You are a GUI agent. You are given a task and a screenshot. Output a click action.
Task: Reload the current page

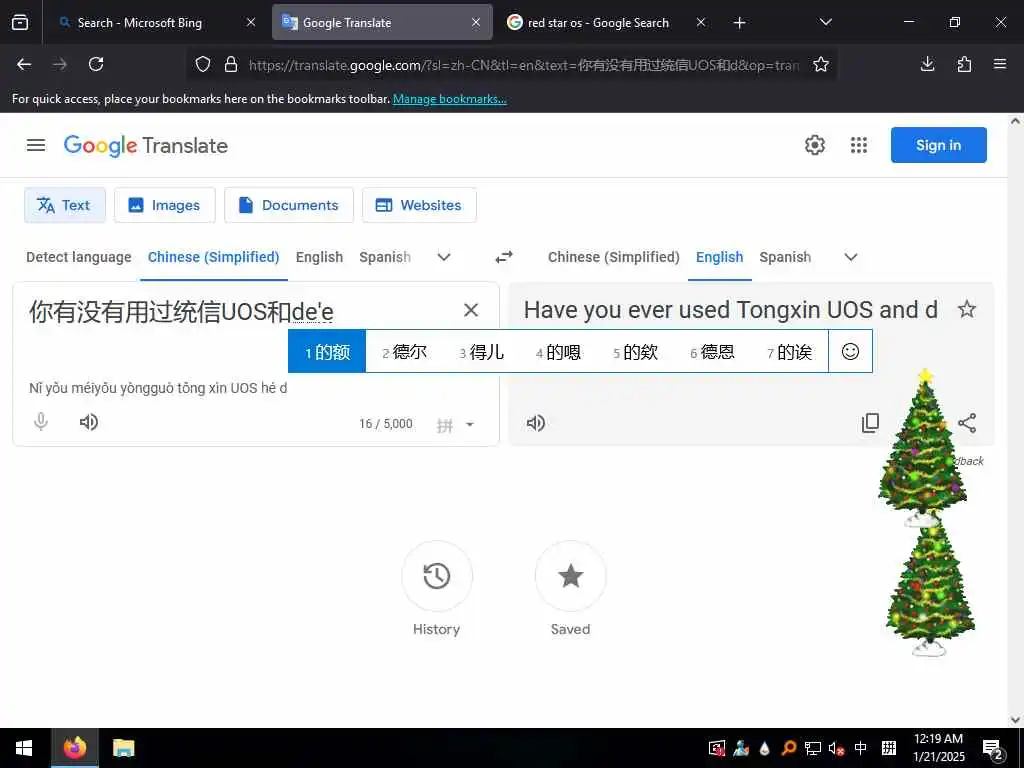(96, 64)
